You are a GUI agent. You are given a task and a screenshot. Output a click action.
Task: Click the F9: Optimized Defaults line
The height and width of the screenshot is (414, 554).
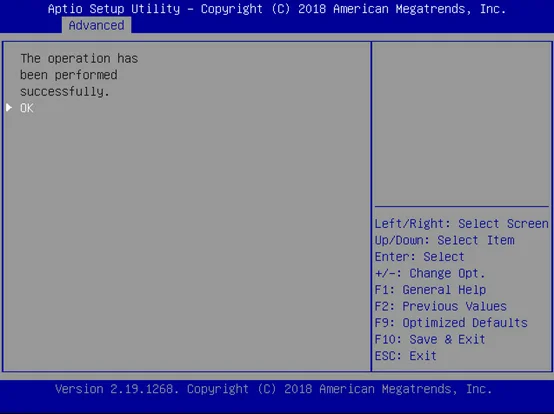point(451,323)
